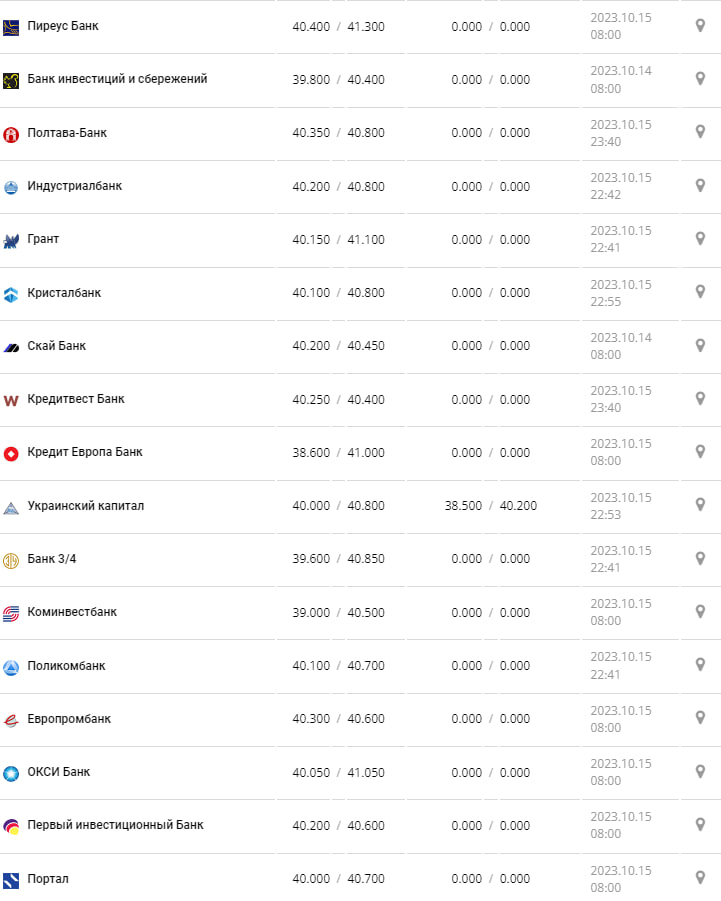This screenshot has height=901, width=721.
Task: Click the ОКСИ Банк logo icon
Action: (x=11, y=773)
